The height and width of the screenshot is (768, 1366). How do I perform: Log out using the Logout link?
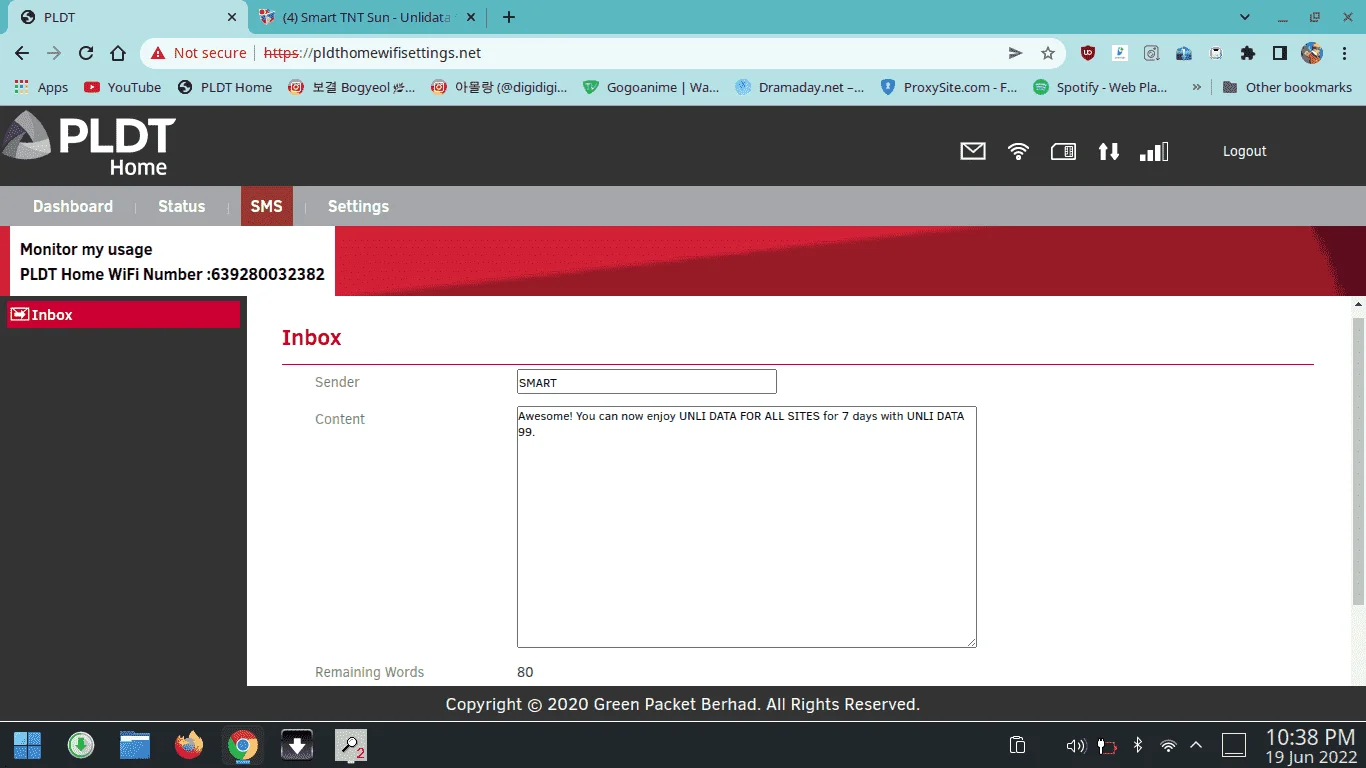pyautogui.click(x=1244, y=151)
